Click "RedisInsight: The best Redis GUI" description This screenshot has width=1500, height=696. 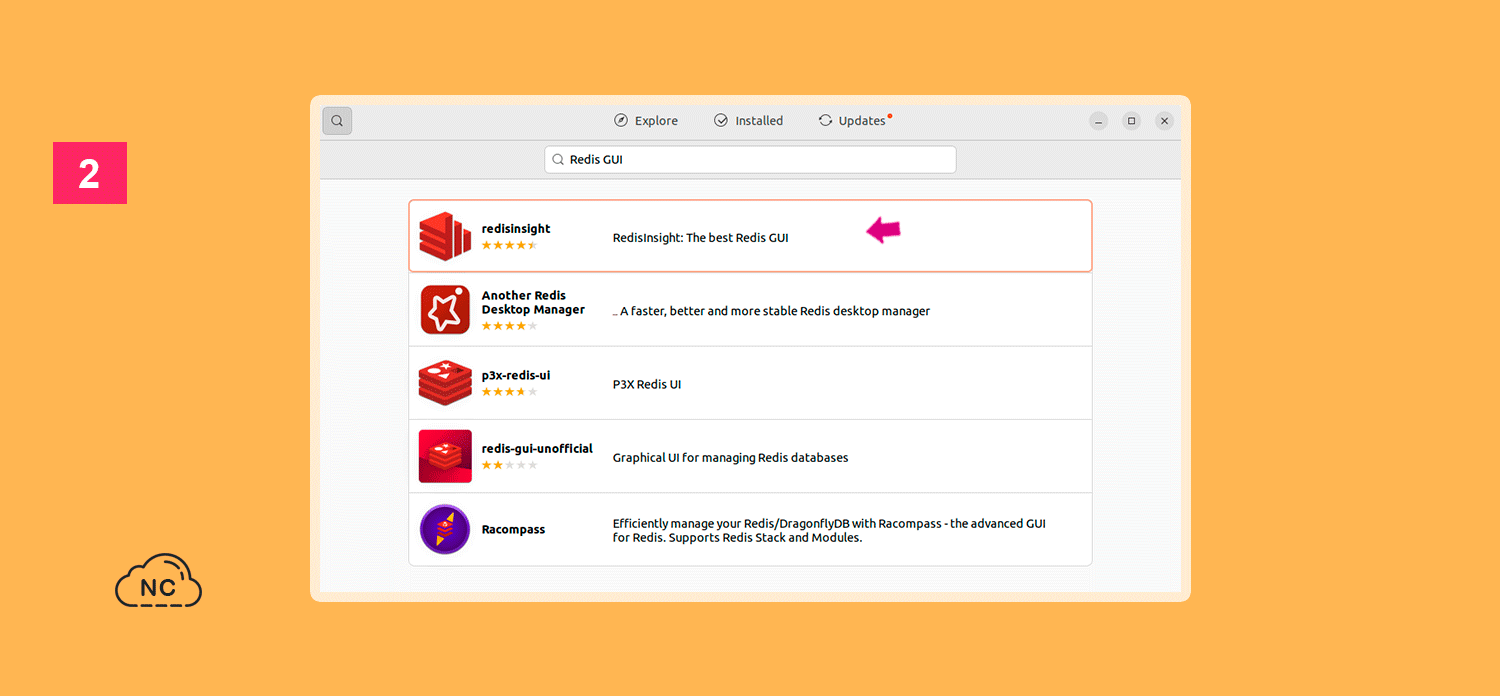point(700,238)
